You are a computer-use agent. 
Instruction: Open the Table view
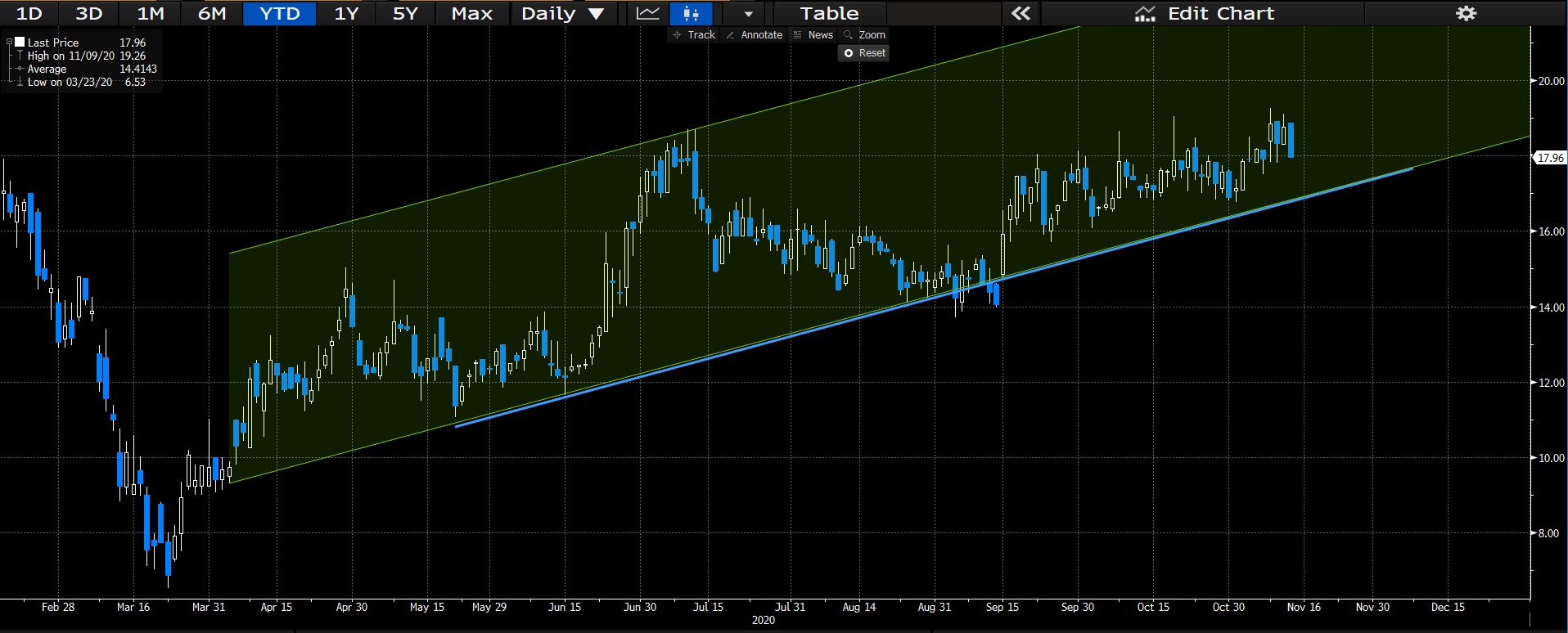pos(829,13)
